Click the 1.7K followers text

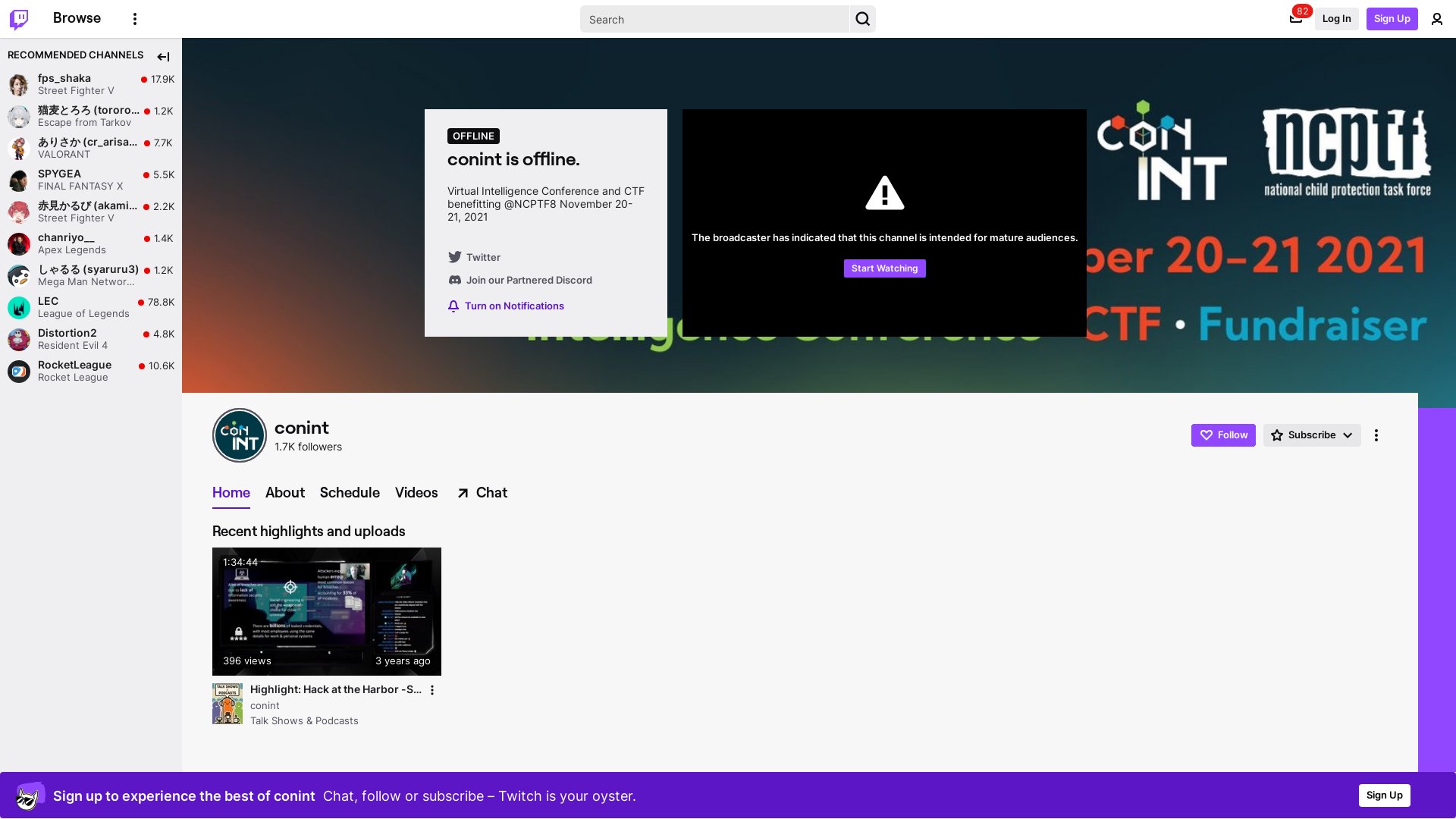coord(308,447)
